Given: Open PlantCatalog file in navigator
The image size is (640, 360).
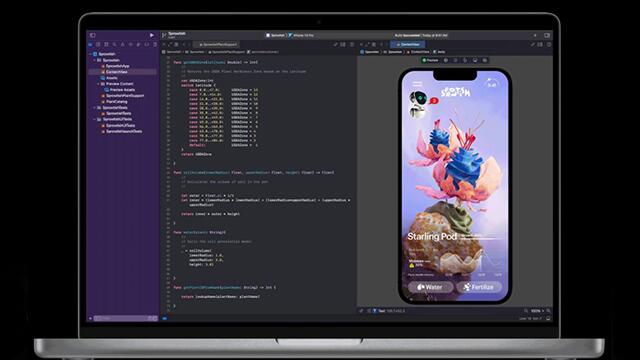Looking at the screenshot, I should [116, 102].
